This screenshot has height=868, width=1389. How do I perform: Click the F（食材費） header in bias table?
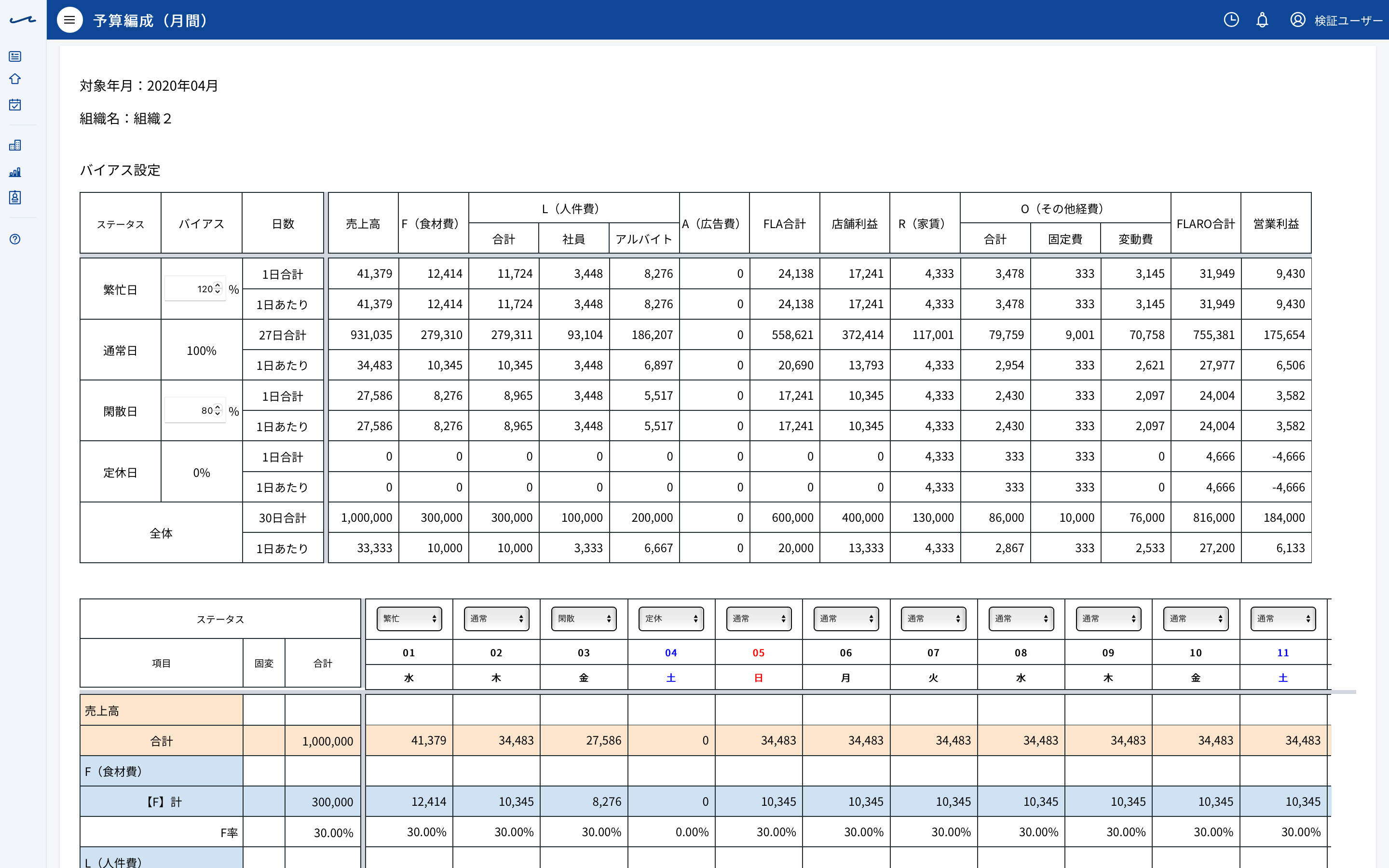tap(434, 223)
